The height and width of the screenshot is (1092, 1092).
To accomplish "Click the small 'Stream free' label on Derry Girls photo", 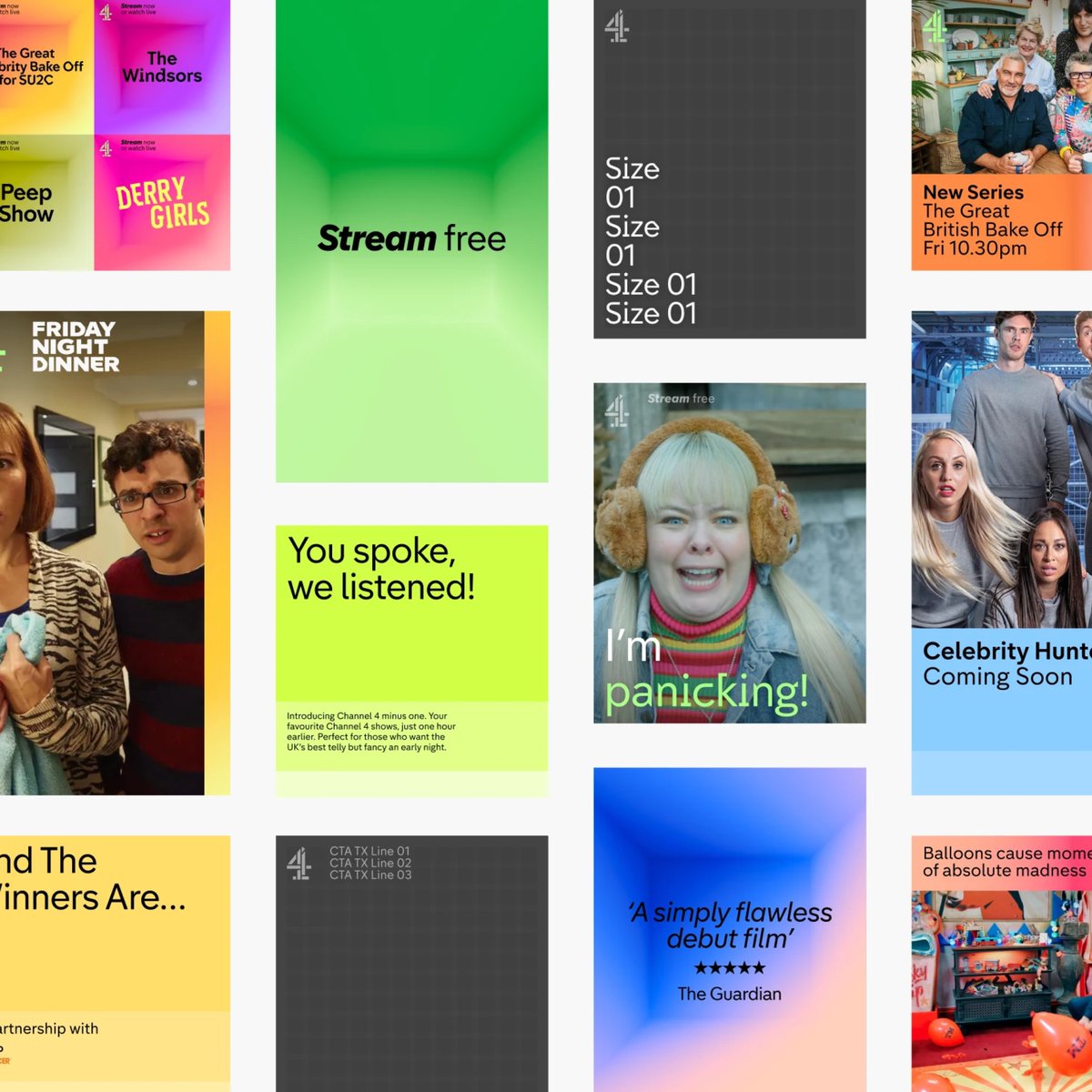I will tap(681, 399).
